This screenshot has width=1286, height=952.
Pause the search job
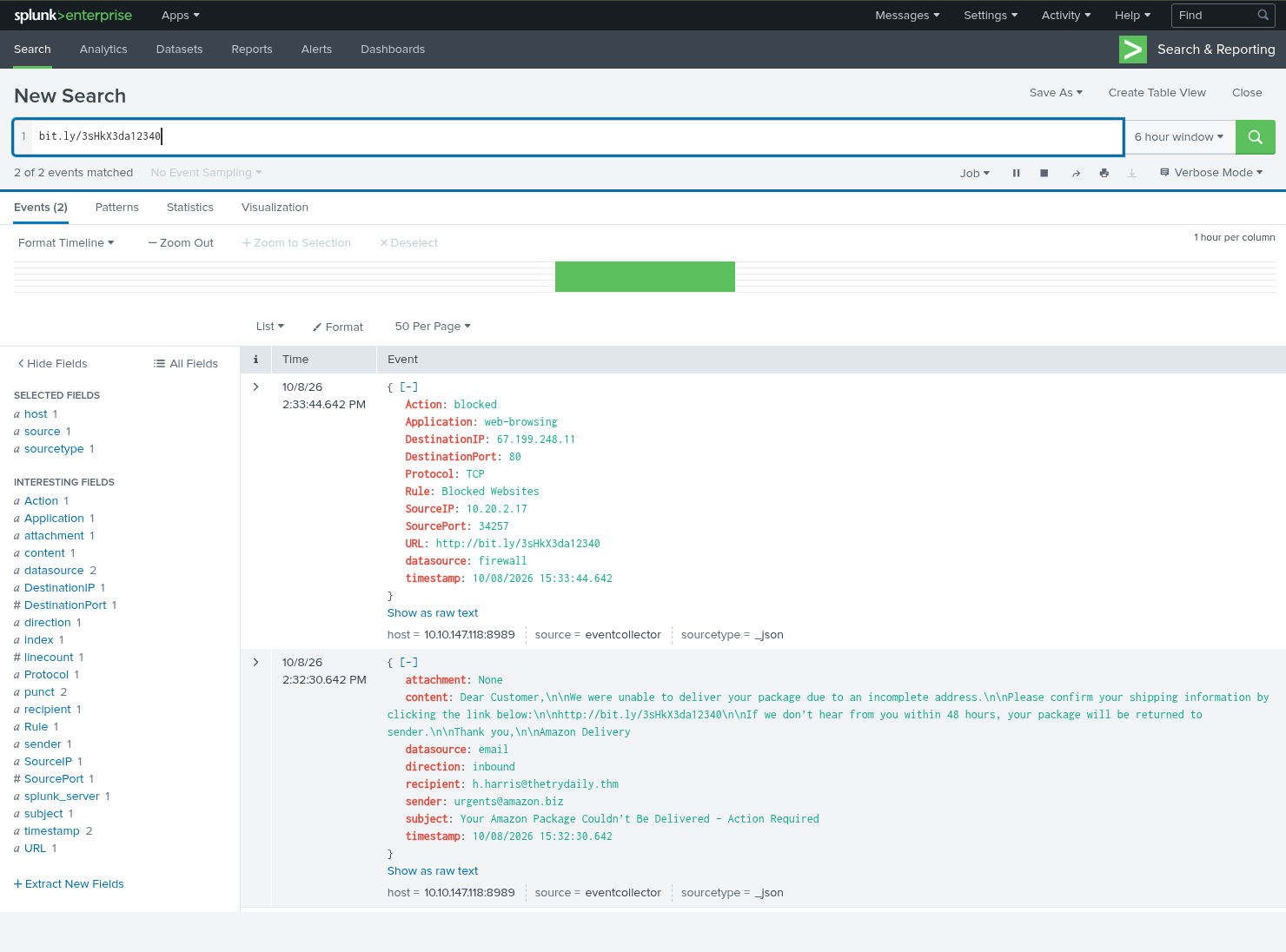click(x=1016, y=173)
